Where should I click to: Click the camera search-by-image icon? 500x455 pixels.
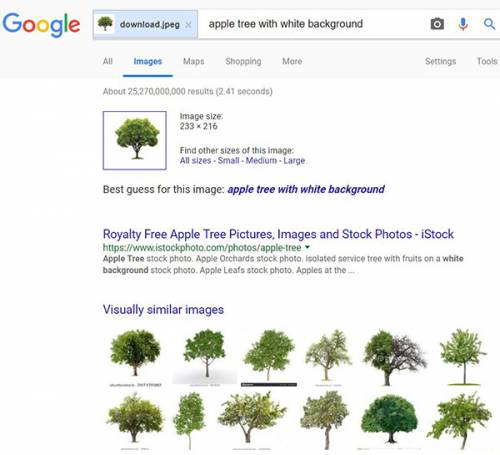[x=437, y=24]
